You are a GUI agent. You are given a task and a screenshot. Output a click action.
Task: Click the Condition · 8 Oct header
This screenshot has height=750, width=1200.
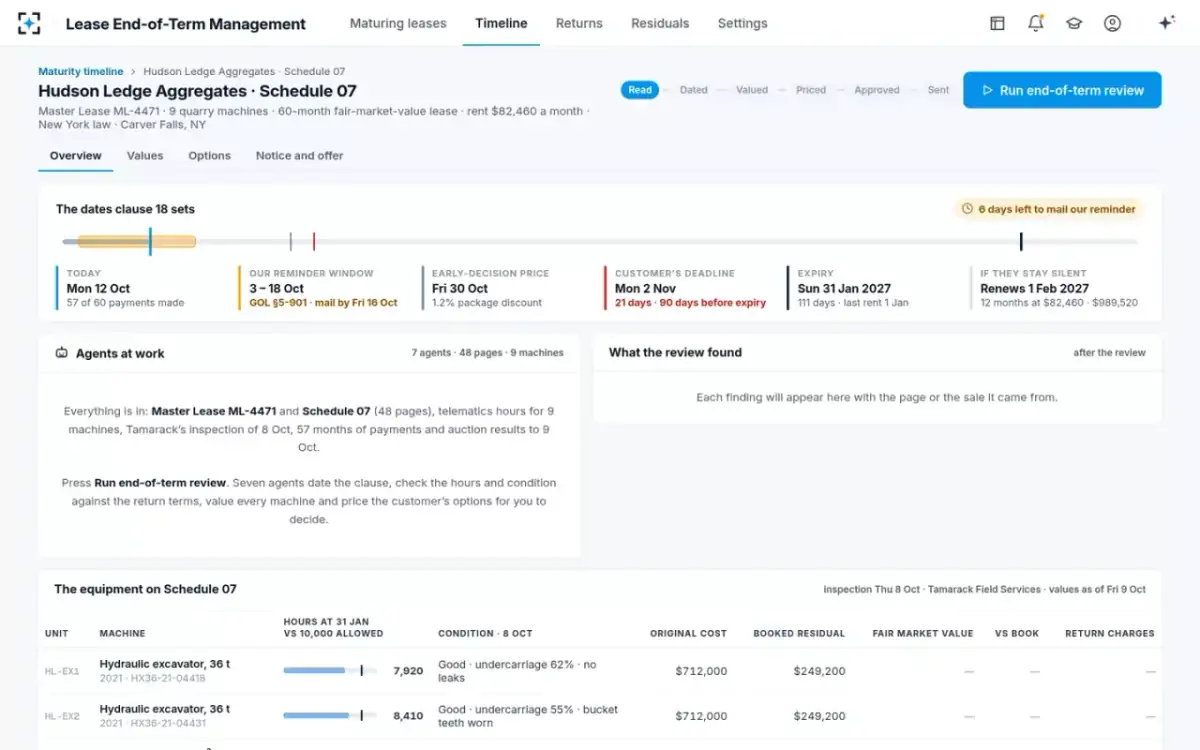click(x=485, y=633)
